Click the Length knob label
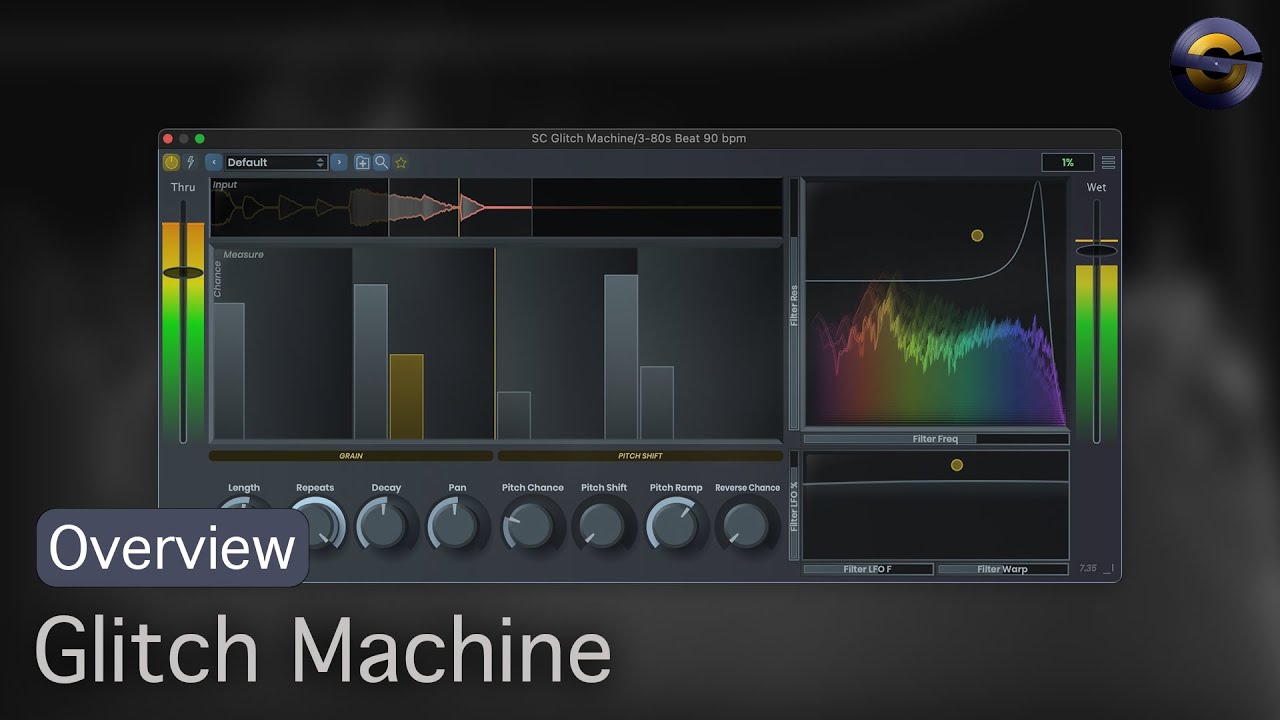 [x=244, y=488]
